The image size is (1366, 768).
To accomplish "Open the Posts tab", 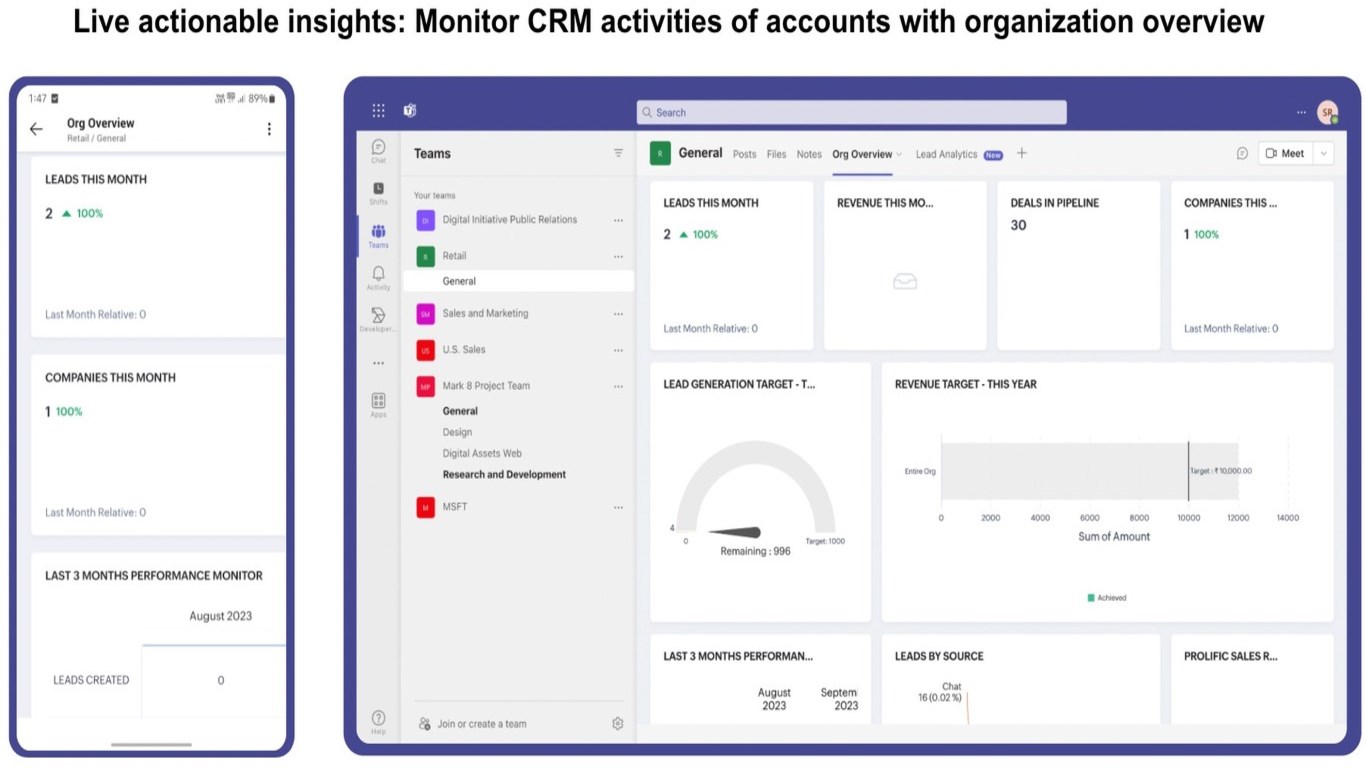I will point(744,154).
